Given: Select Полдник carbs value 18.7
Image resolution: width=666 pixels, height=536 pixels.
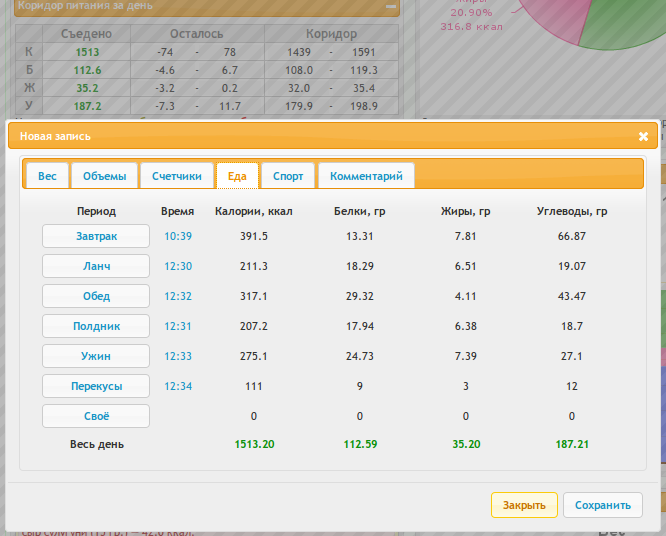Looking at the screenshot, I should 572,326.
